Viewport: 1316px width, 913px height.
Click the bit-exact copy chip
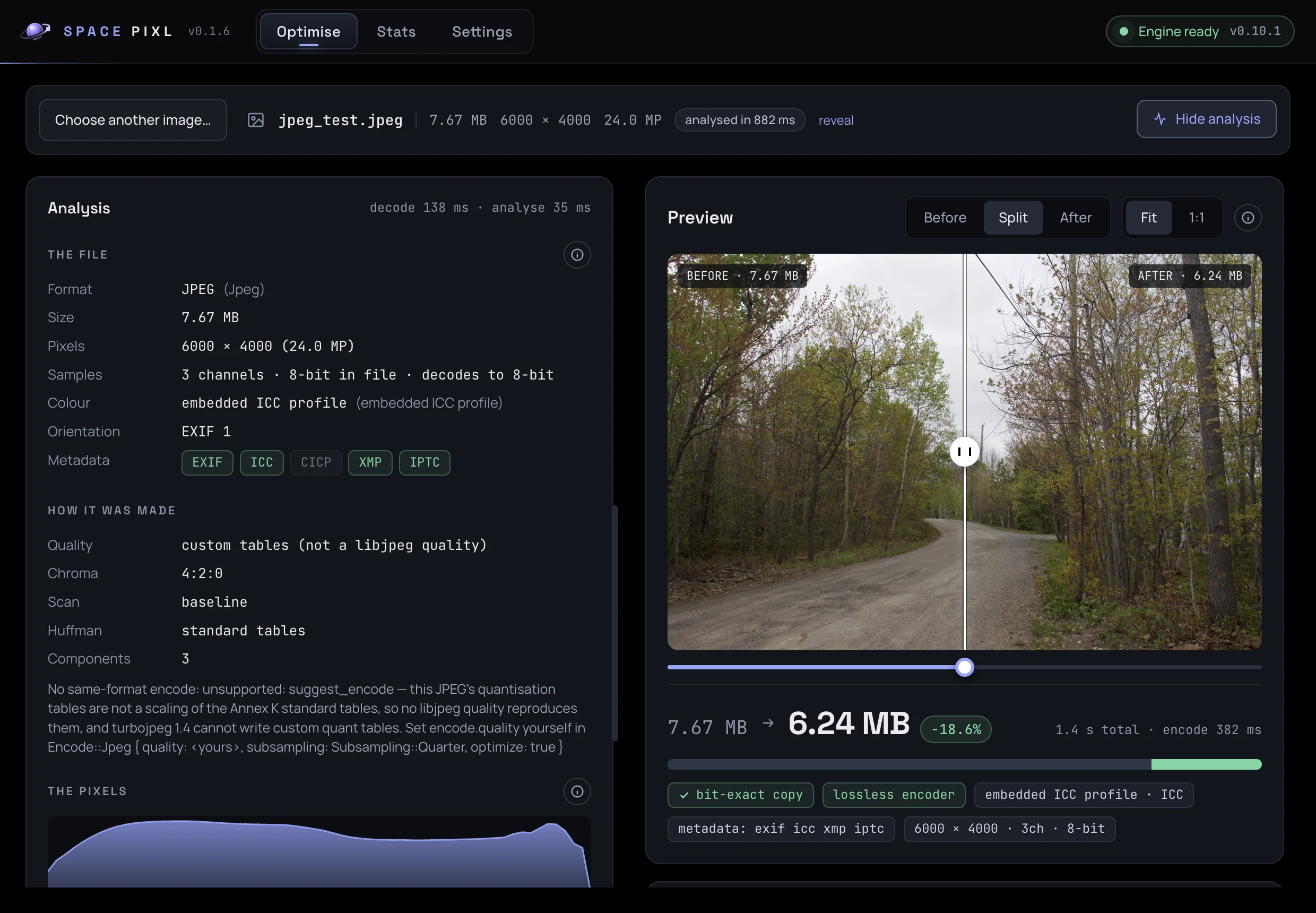coord(740,795)
